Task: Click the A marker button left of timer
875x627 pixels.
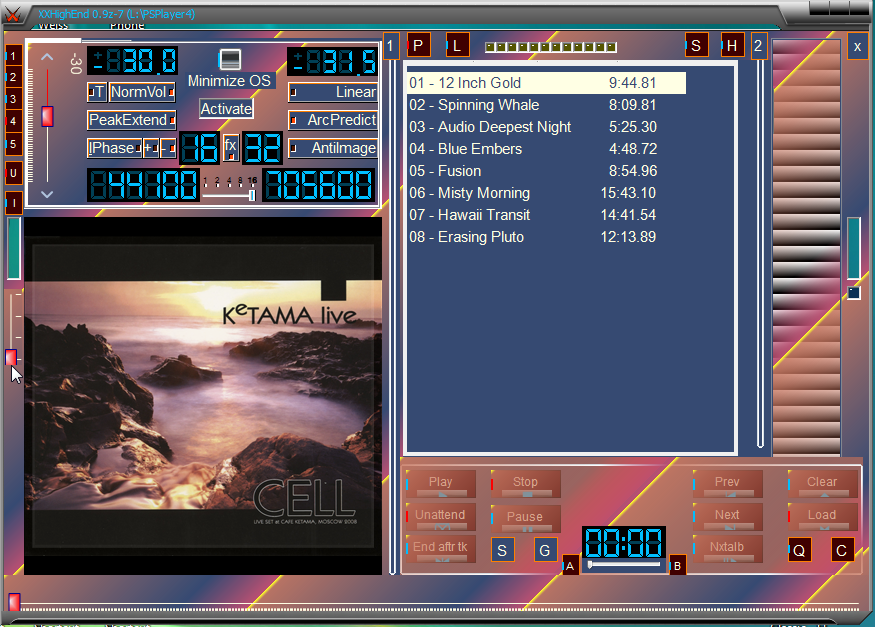Action: (570, 566)
